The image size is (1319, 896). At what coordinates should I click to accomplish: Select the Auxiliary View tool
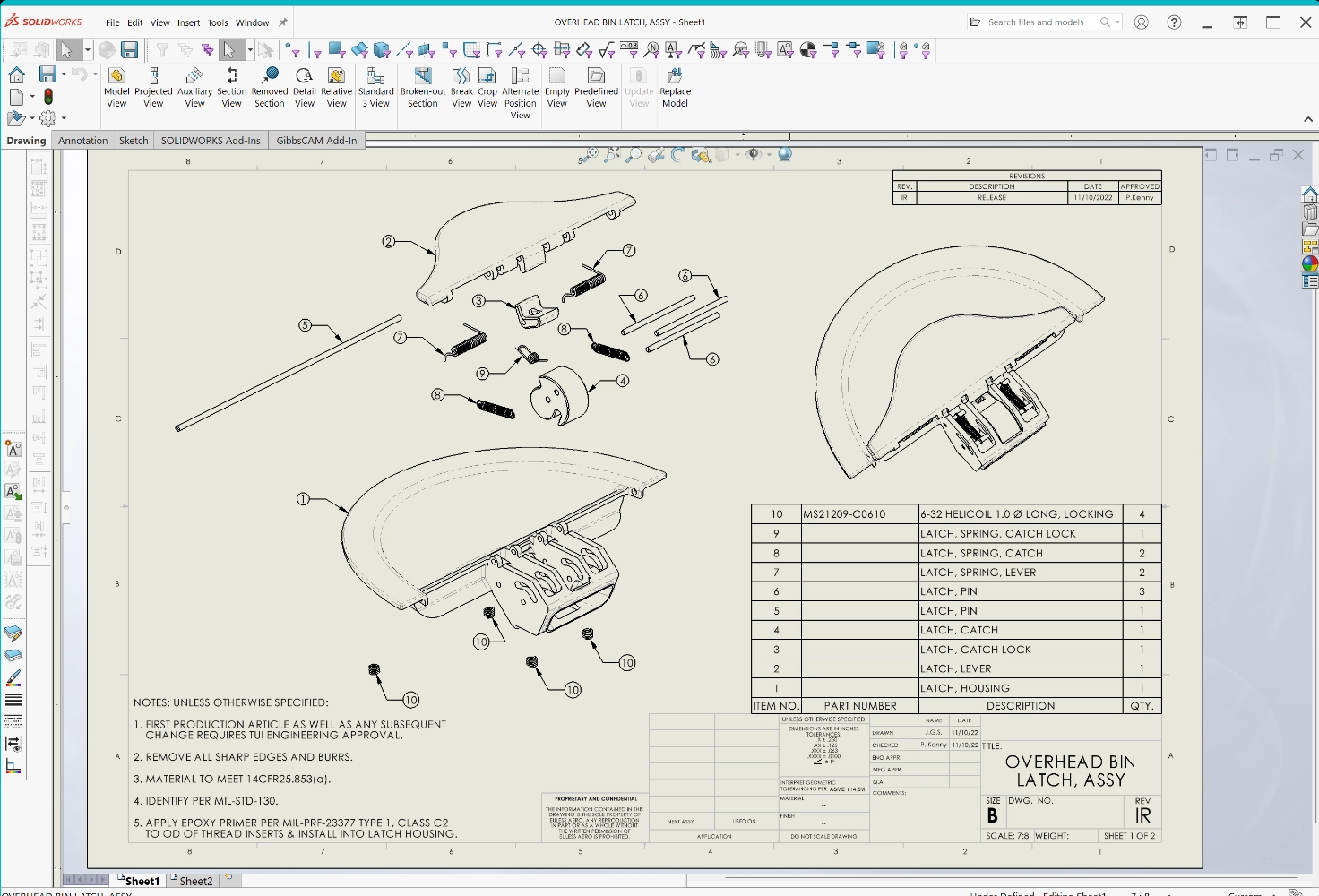(x=194, y=87)
